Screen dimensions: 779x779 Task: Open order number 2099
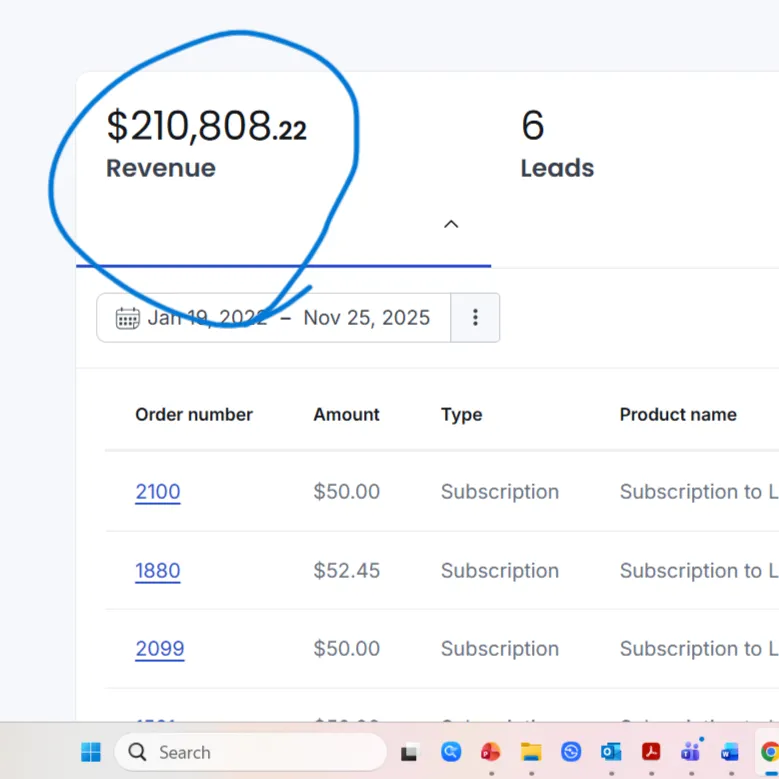pos(160,649)
